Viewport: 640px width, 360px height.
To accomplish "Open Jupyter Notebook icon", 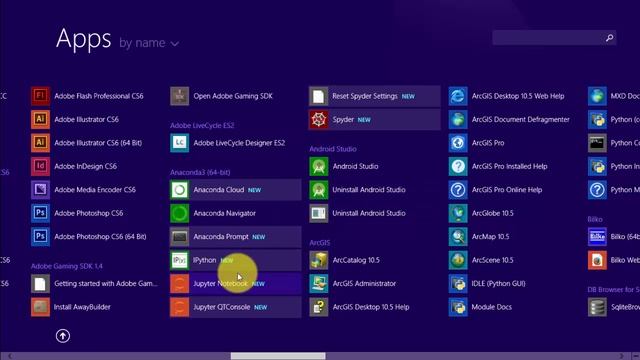I will click(180, 283).
